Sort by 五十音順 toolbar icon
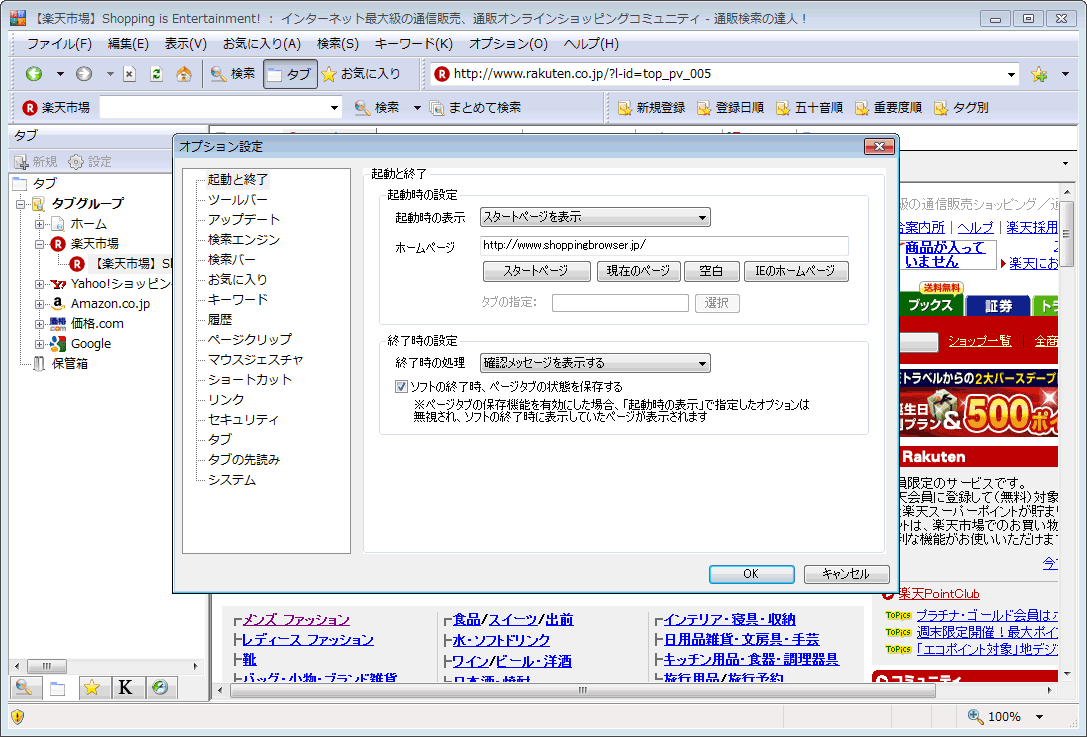This screenshot has width=1087, height=737. pyautogui.click(x=809, y=107)
